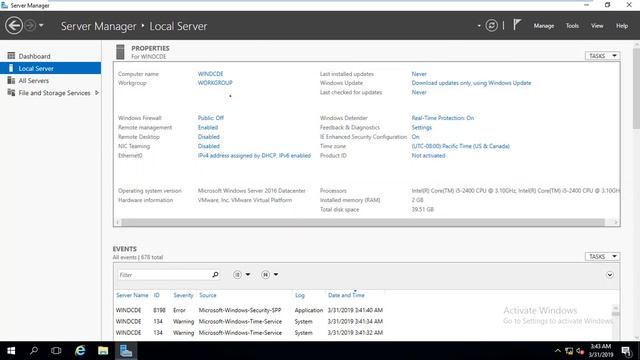Open Task View on the taskbar
Image resolution: width=640 pixels, height=360 pixels.
[x=56, y=351]
